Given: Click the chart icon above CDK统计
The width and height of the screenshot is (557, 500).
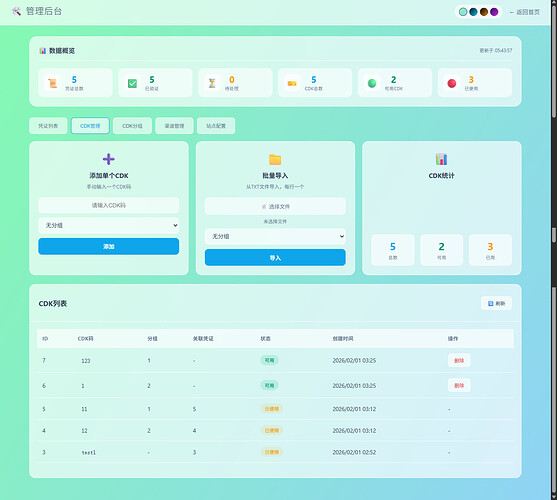Looking at the screenshot, I should (442, 159).
